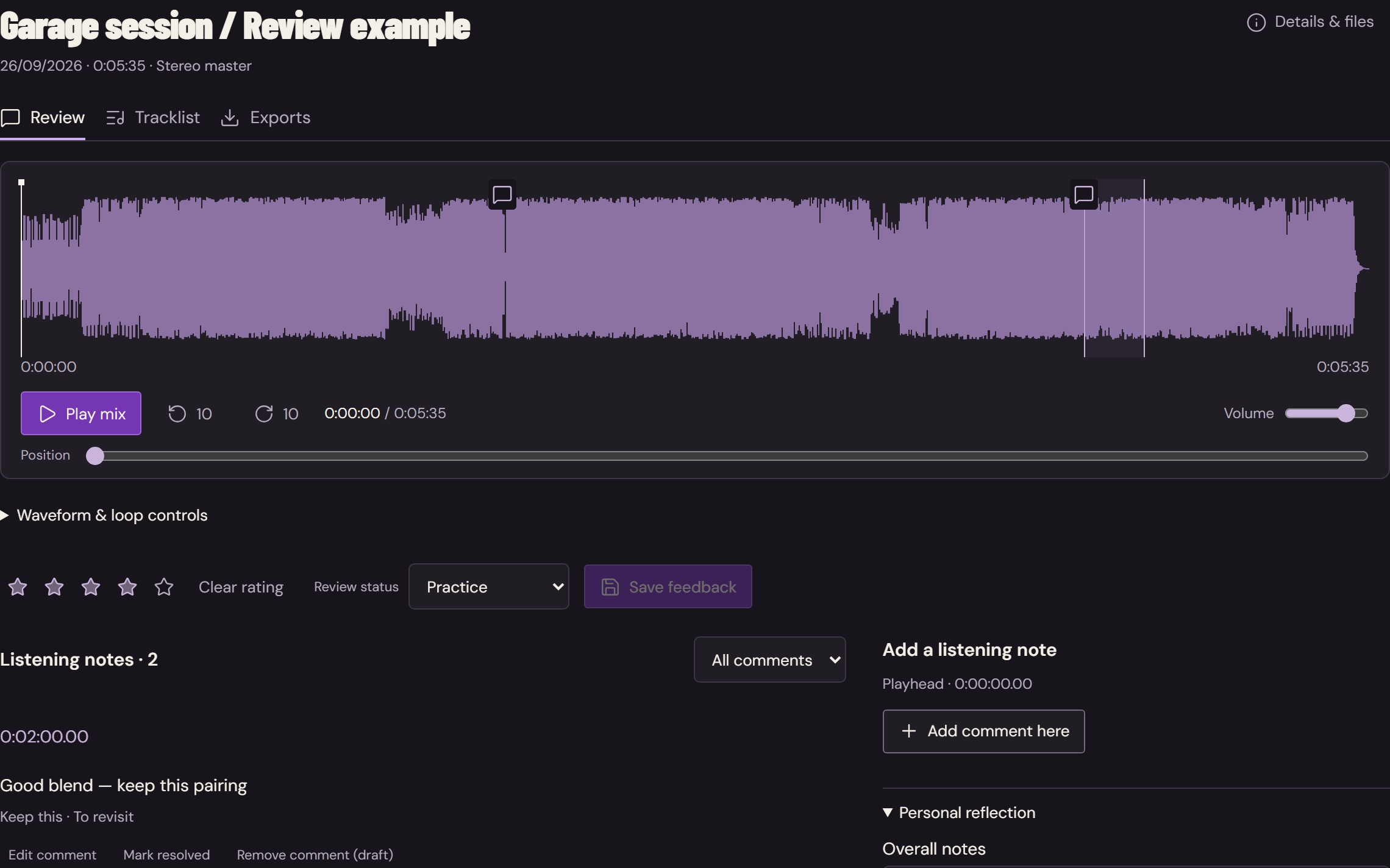The height and width of the screenshot is (868, 1390).
Task: Collapse the Personal reflection section
Action: coord(959,813)
